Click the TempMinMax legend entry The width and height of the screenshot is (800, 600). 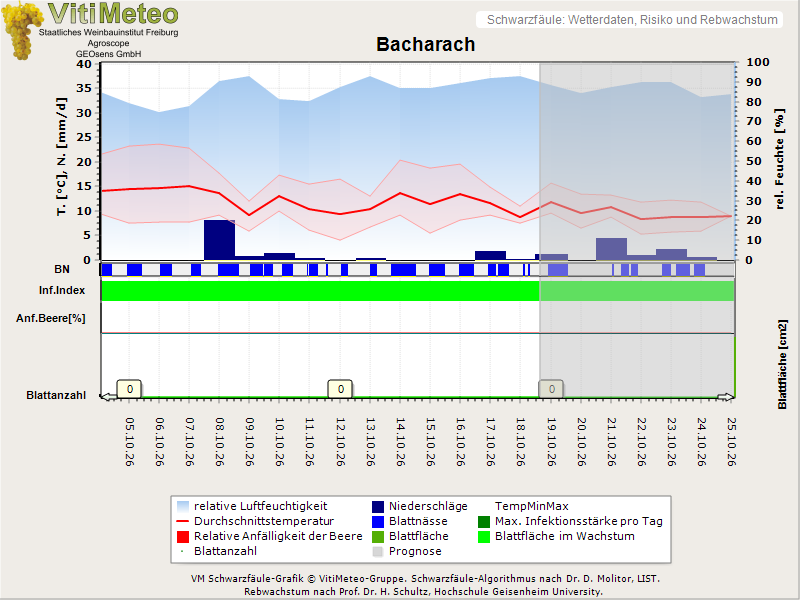[x=531, y=506]
